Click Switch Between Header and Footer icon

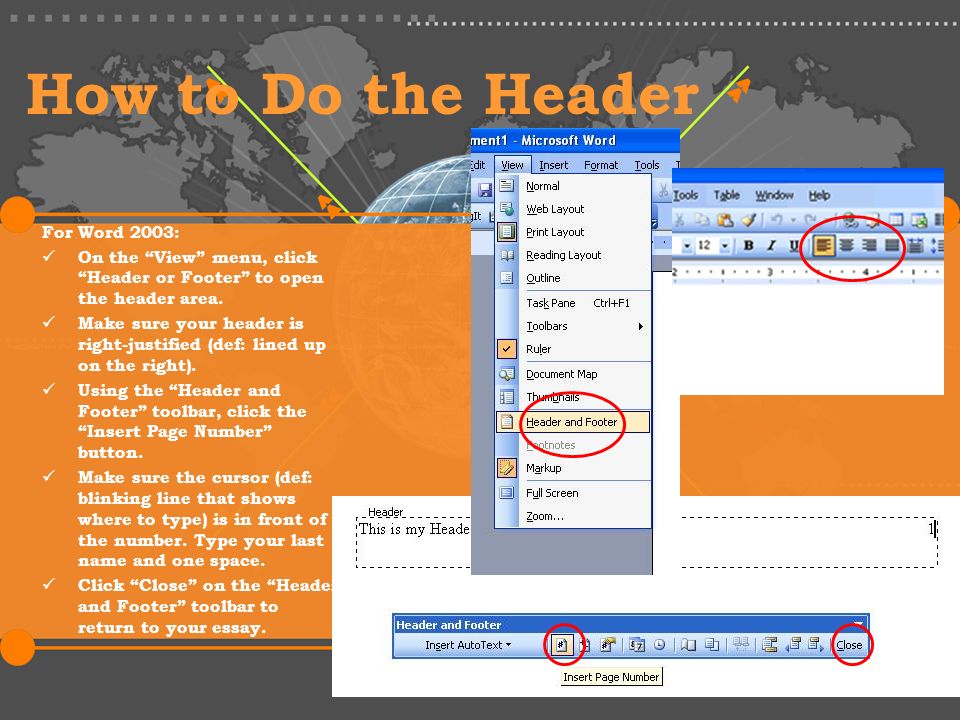point(770,645)
